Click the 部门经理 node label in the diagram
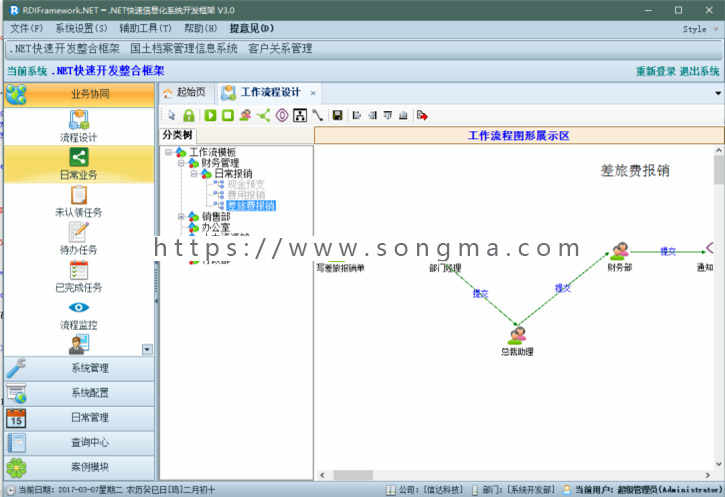725x497 pixels. (445, 268)
